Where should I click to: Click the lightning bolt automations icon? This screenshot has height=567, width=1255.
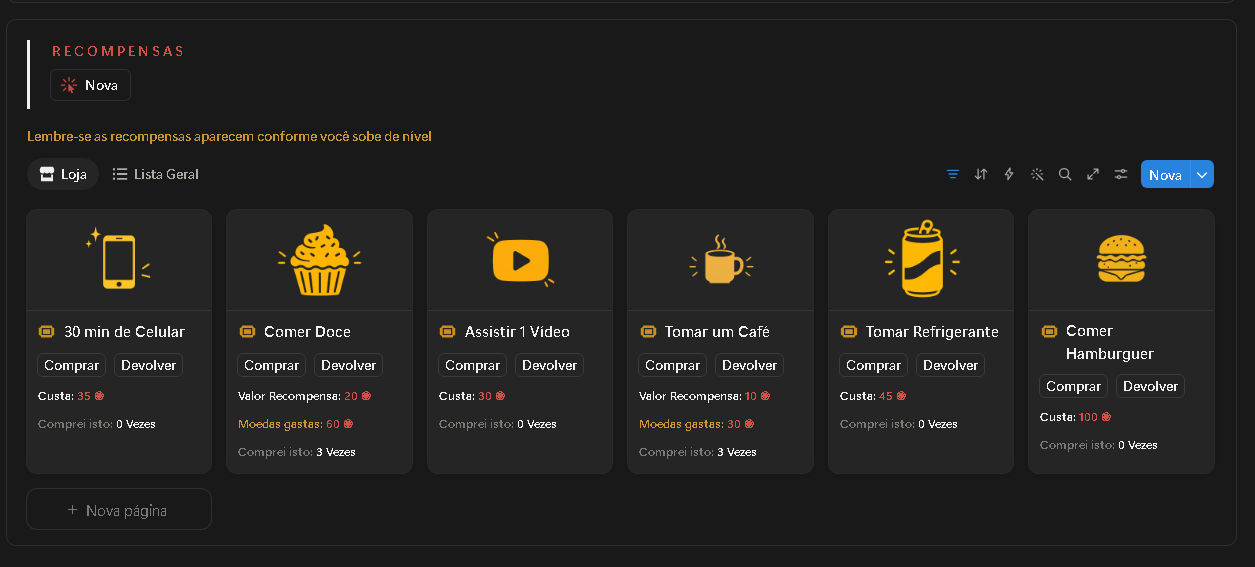tap(1009, 174)
